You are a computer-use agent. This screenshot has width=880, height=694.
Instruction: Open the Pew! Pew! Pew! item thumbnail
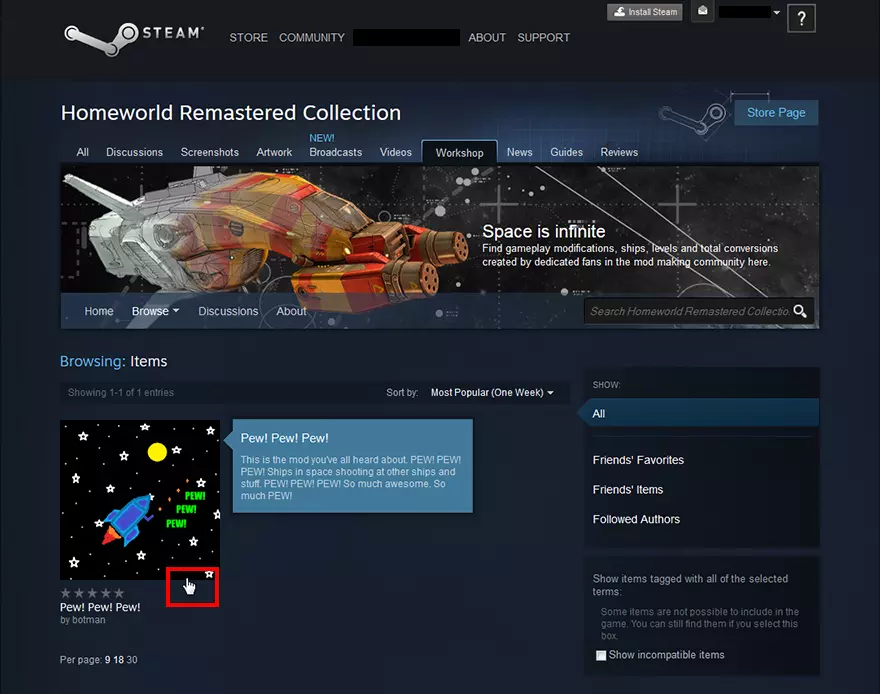[x=140, y=500]
